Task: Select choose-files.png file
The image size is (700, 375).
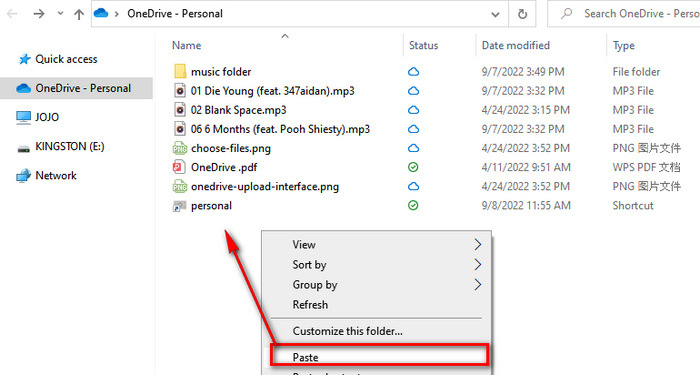Action: click(231, 149)
